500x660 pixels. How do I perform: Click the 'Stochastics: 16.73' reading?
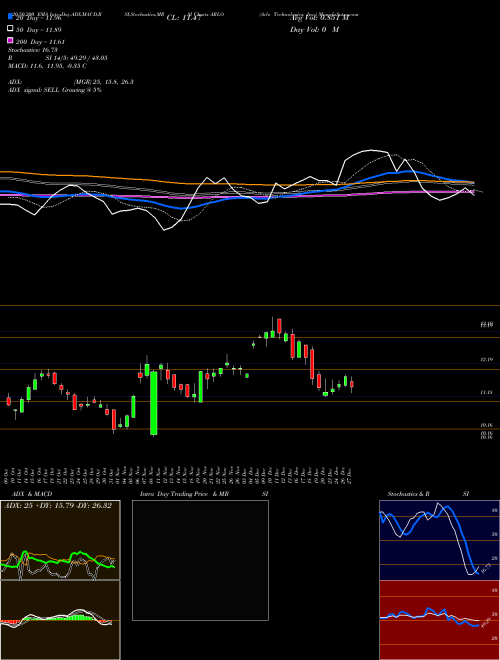[x=33, y=50]
